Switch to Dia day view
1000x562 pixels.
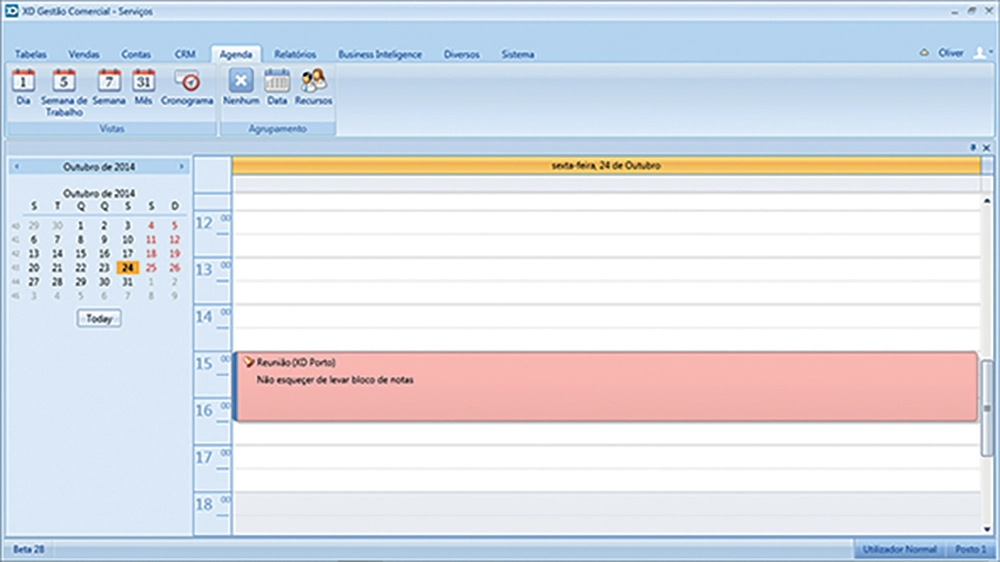tap(24, 88)
